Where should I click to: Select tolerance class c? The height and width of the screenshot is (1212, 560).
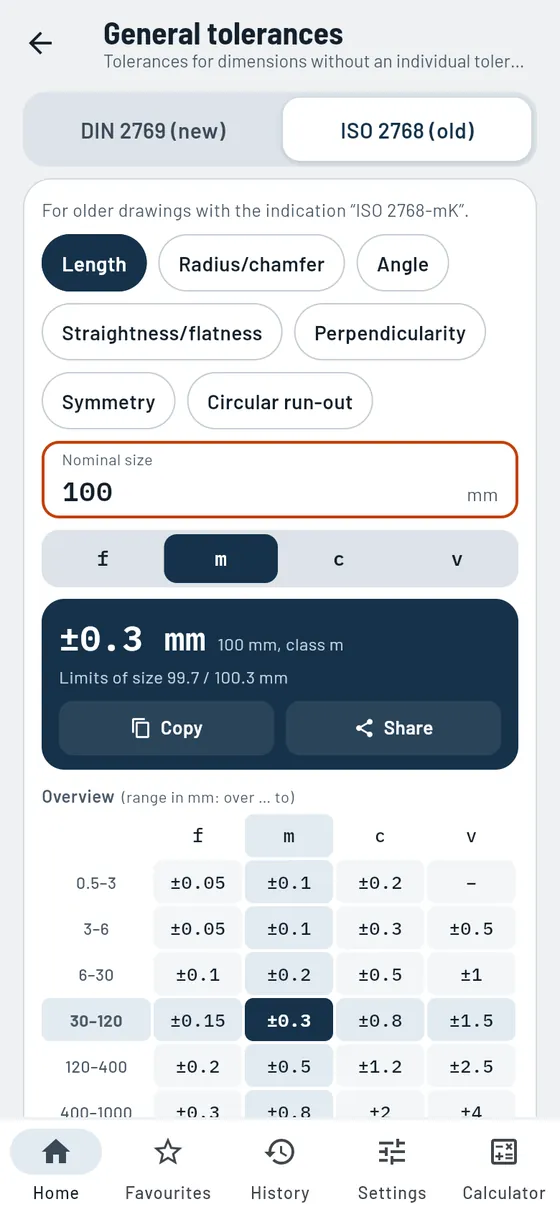[x=339, y=559]
